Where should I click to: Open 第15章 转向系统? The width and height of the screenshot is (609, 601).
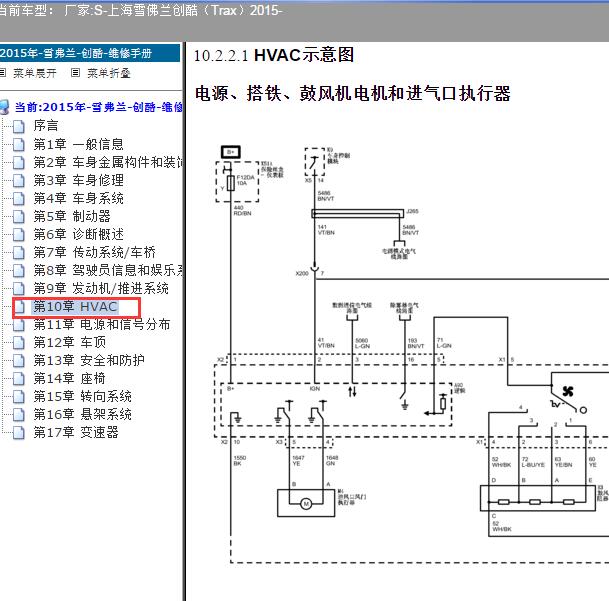coord(82,396)
